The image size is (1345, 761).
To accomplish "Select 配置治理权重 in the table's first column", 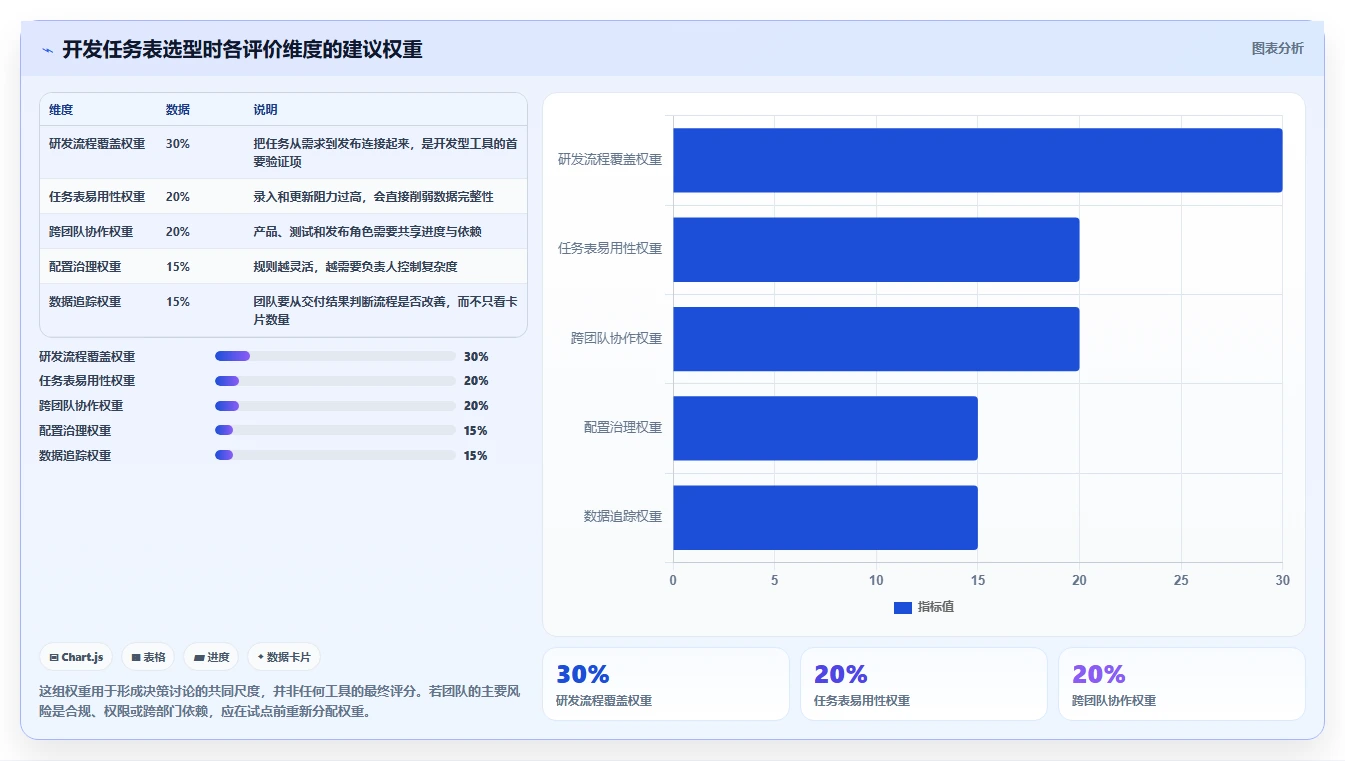I will point(85,267).
